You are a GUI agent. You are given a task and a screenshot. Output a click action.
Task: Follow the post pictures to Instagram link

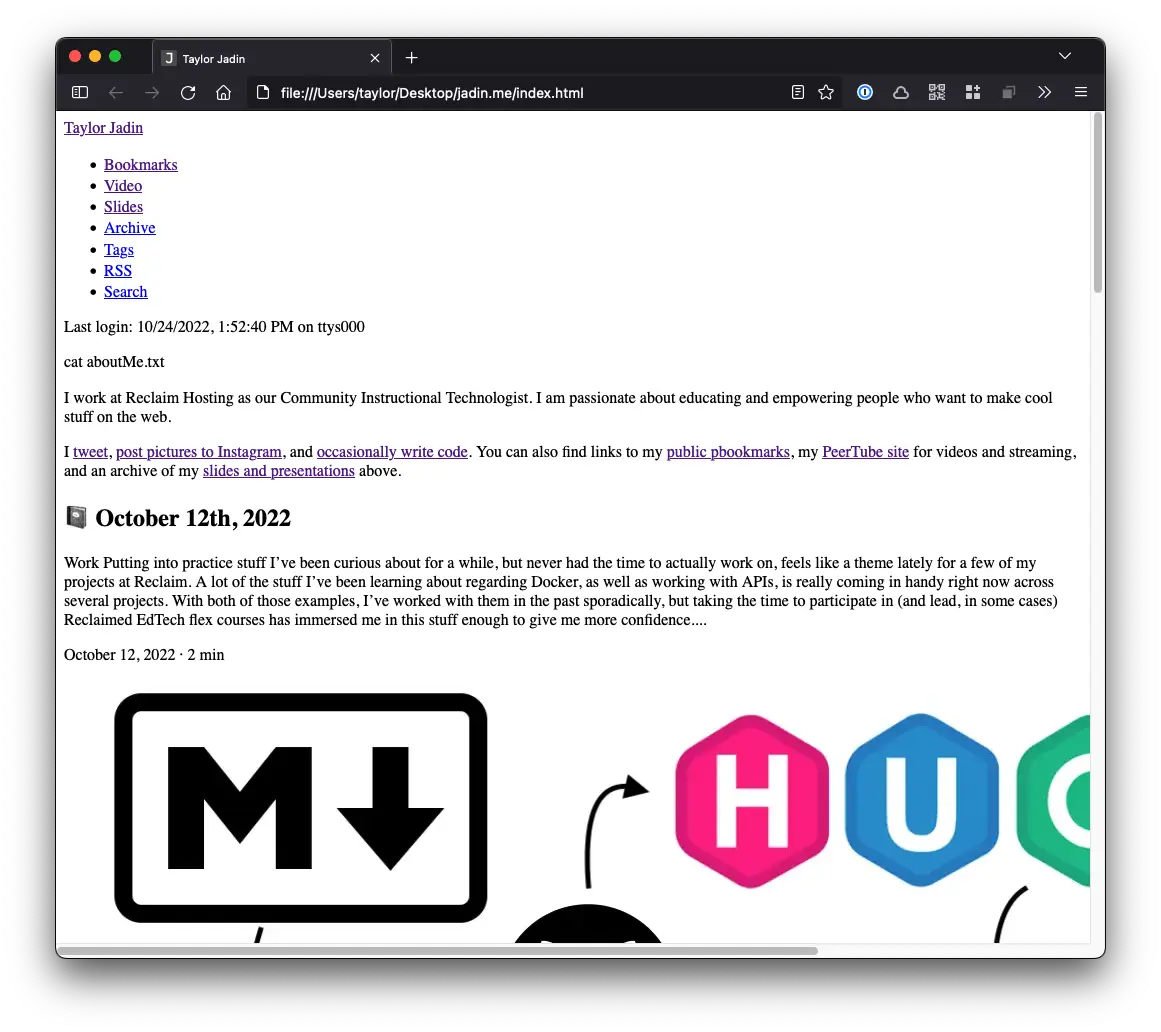tap(198, 452)
